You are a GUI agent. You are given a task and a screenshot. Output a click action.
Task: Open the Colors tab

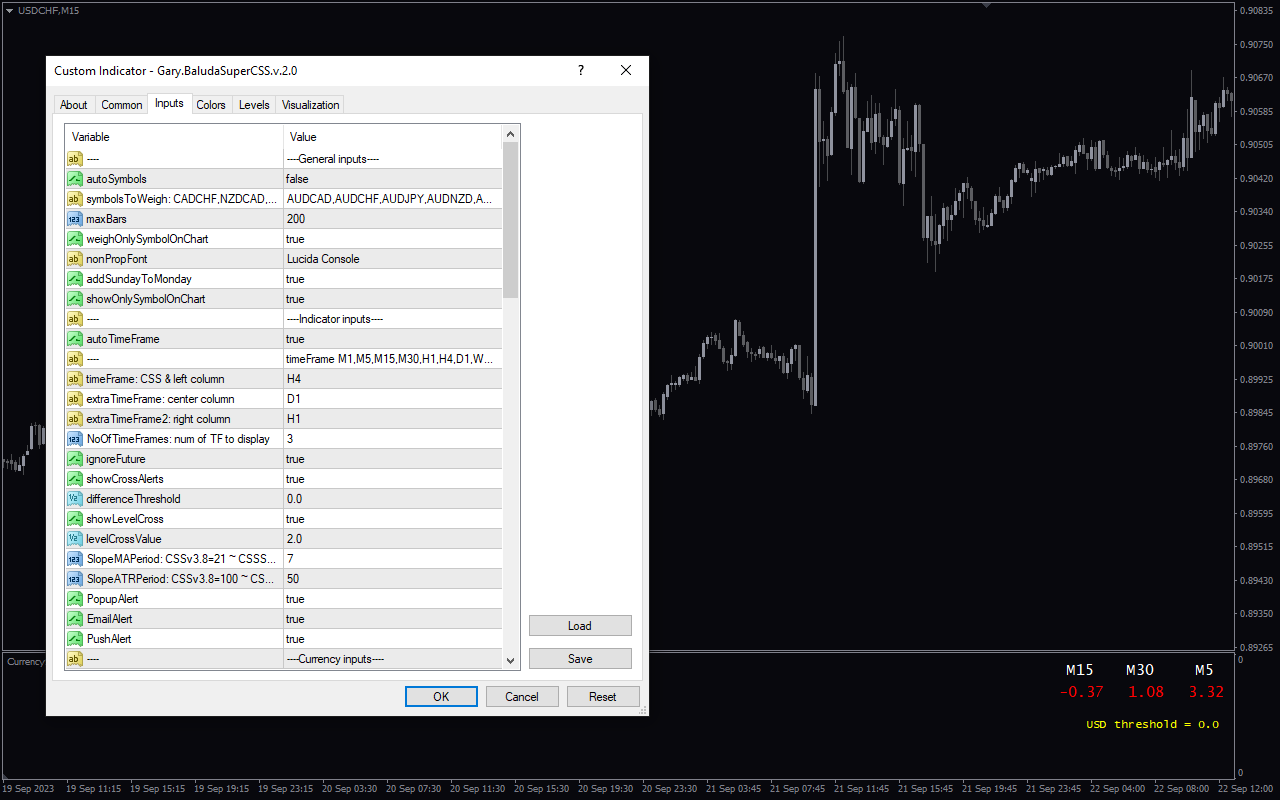tap(211, 105)
